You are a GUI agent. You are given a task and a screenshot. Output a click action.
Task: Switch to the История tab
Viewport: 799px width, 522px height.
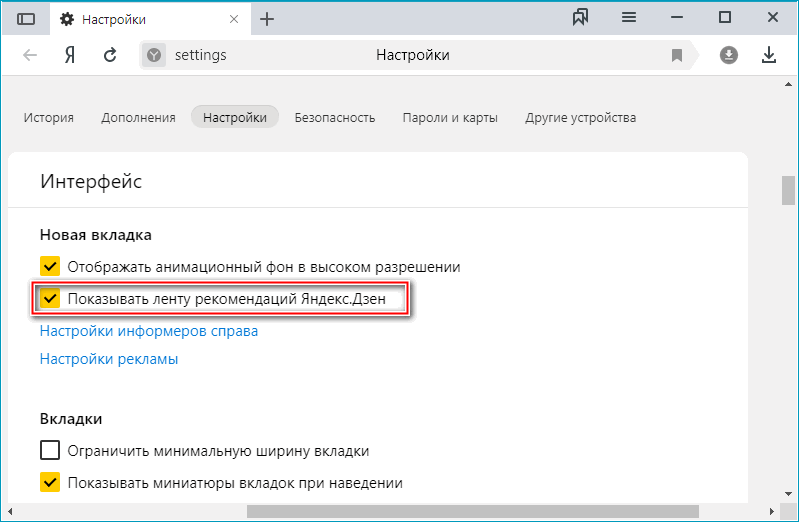[48, 118]
